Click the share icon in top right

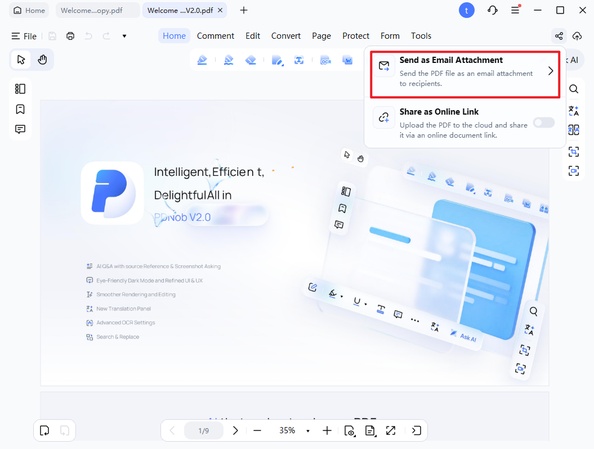559,36
